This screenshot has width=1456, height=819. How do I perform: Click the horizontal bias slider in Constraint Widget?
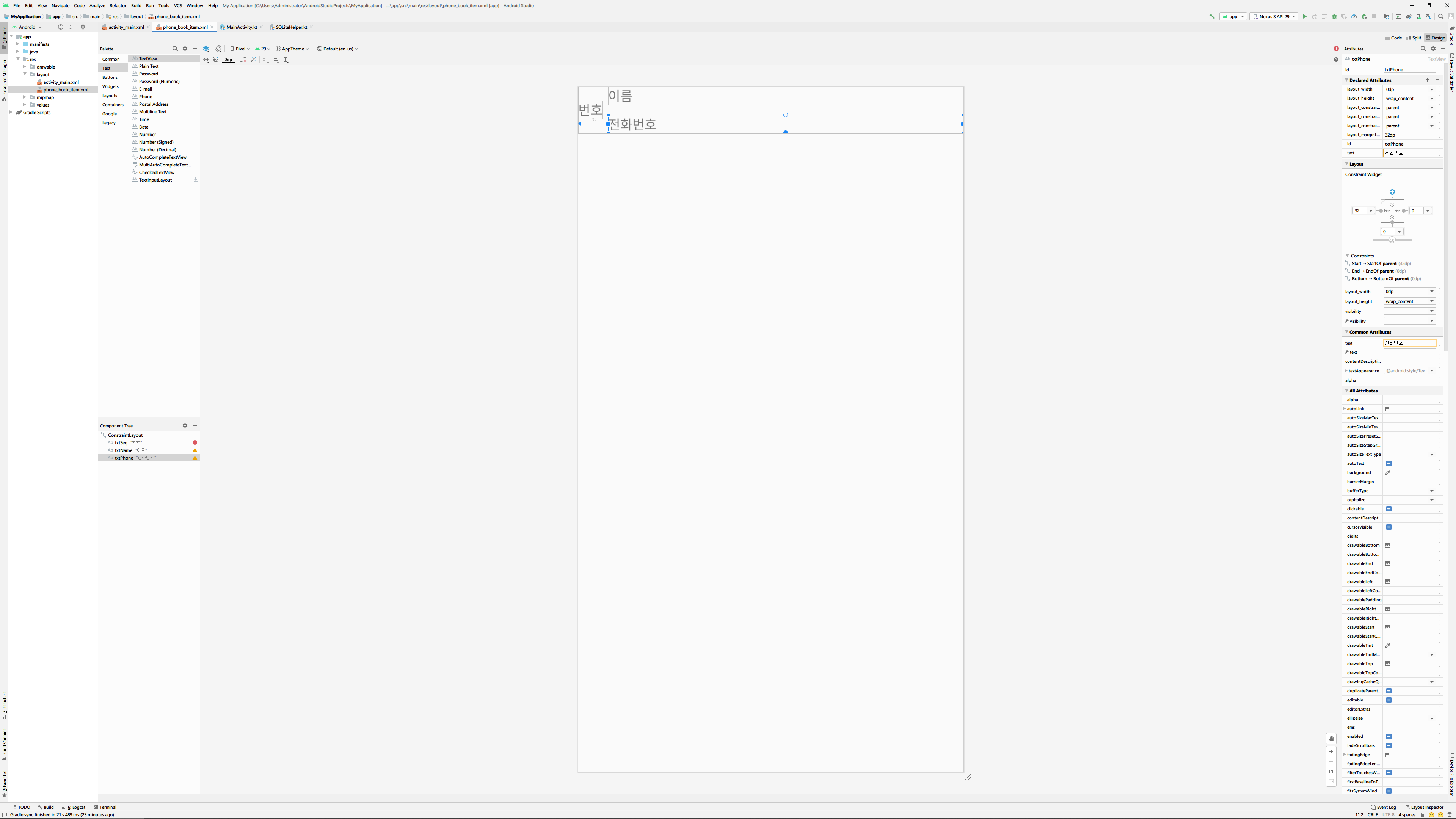point(1392,240)
